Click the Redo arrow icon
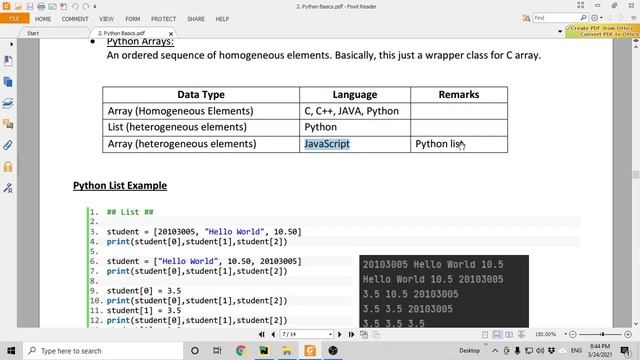The height and width of the screenshot is (360, 640). coord(86,7)
